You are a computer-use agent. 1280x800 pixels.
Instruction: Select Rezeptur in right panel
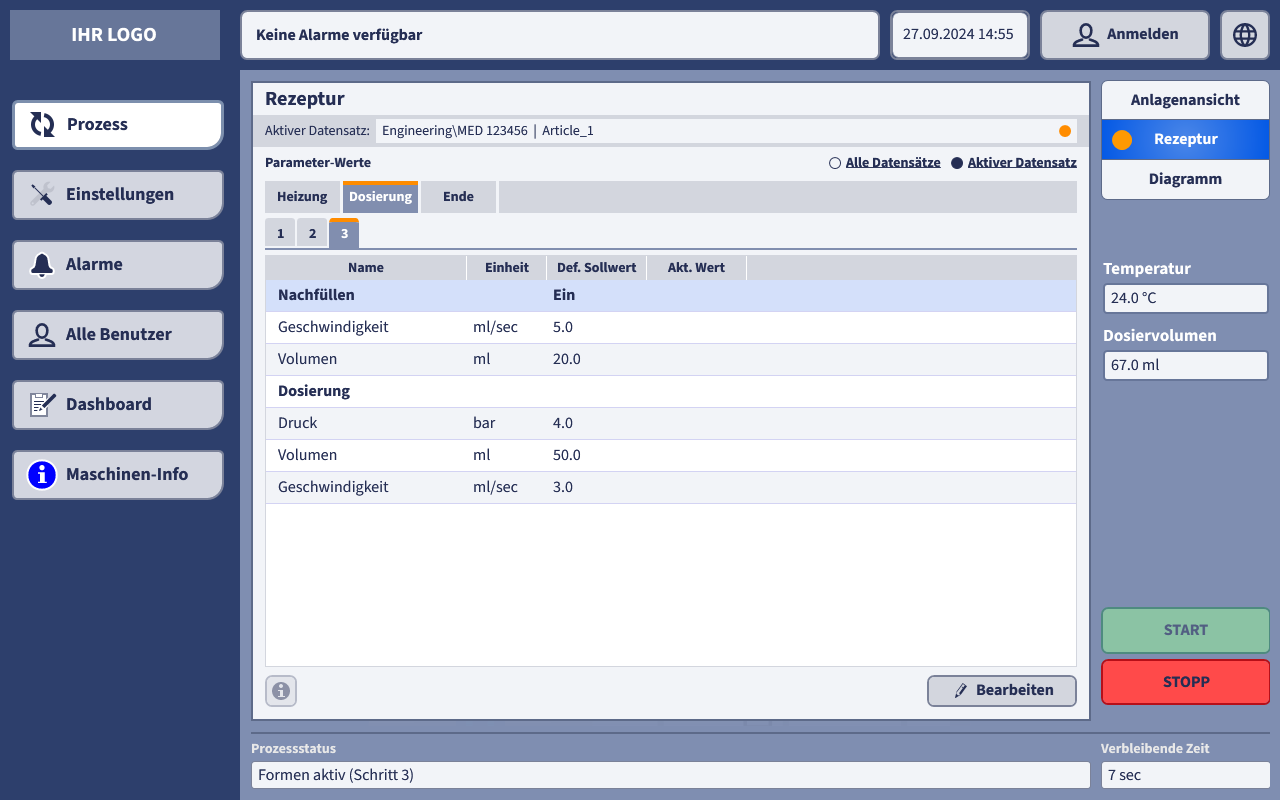[x=1186, y=140]
